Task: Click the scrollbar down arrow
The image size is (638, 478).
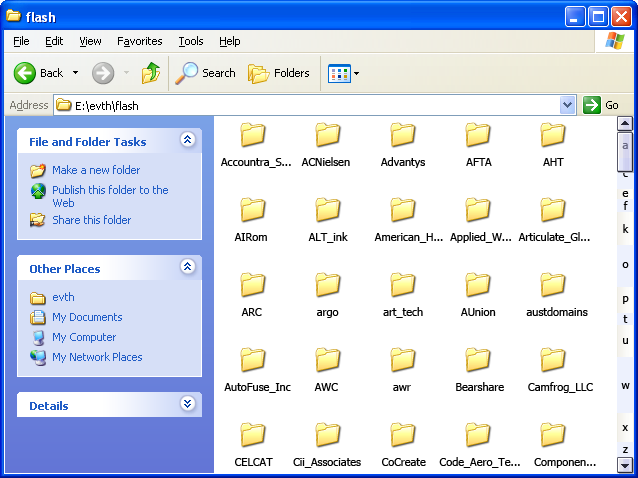Action: pos(625,464)
